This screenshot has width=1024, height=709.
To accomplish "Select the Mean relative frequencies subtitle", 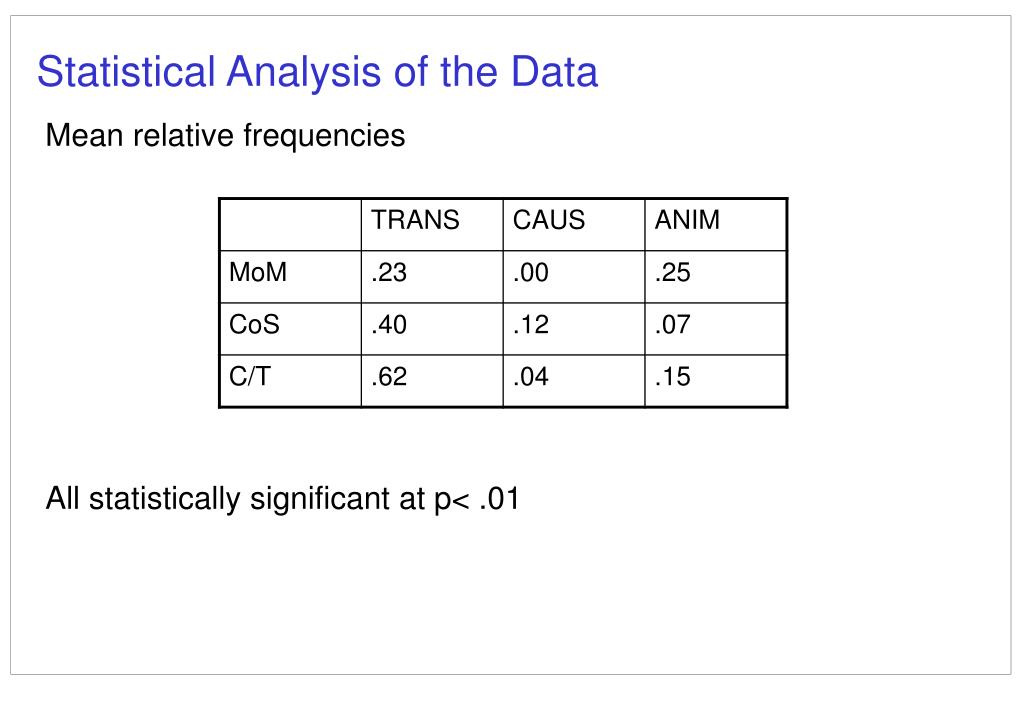I will pos(225,136).
